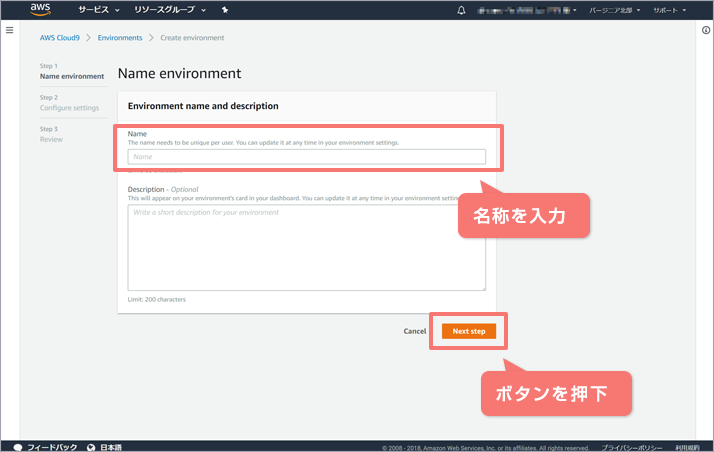Open the notifications bell
This screenshot has width=714, height=452.
point(461,10)
